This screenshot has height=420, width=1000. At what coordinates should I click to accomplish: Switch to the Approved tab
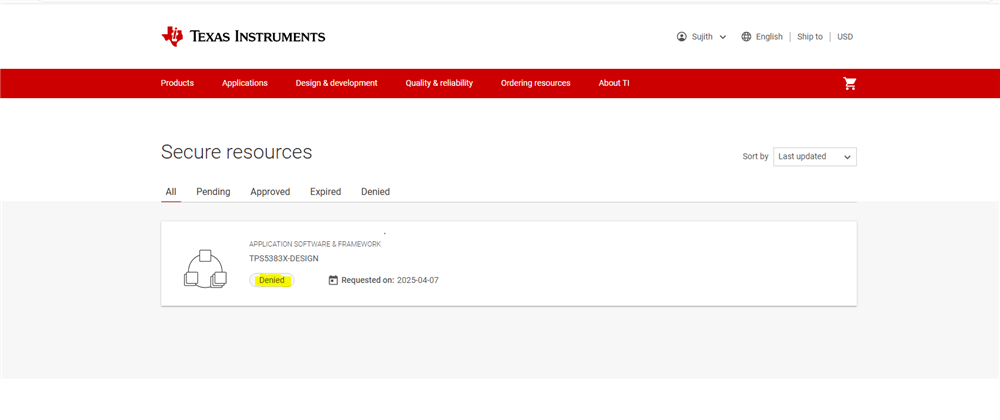[270, 192]
